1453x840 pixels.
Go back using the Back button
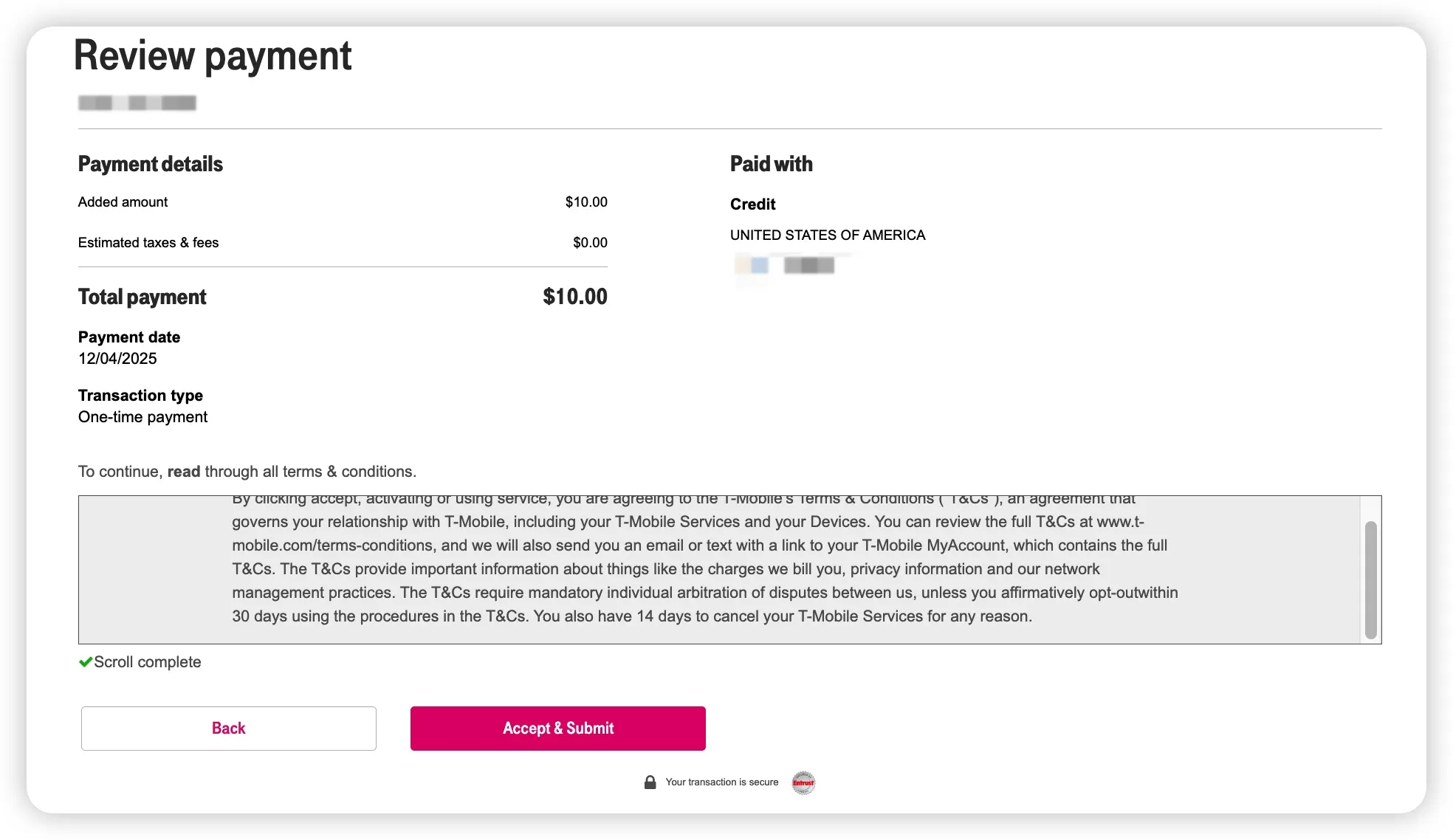click(229, 729)
